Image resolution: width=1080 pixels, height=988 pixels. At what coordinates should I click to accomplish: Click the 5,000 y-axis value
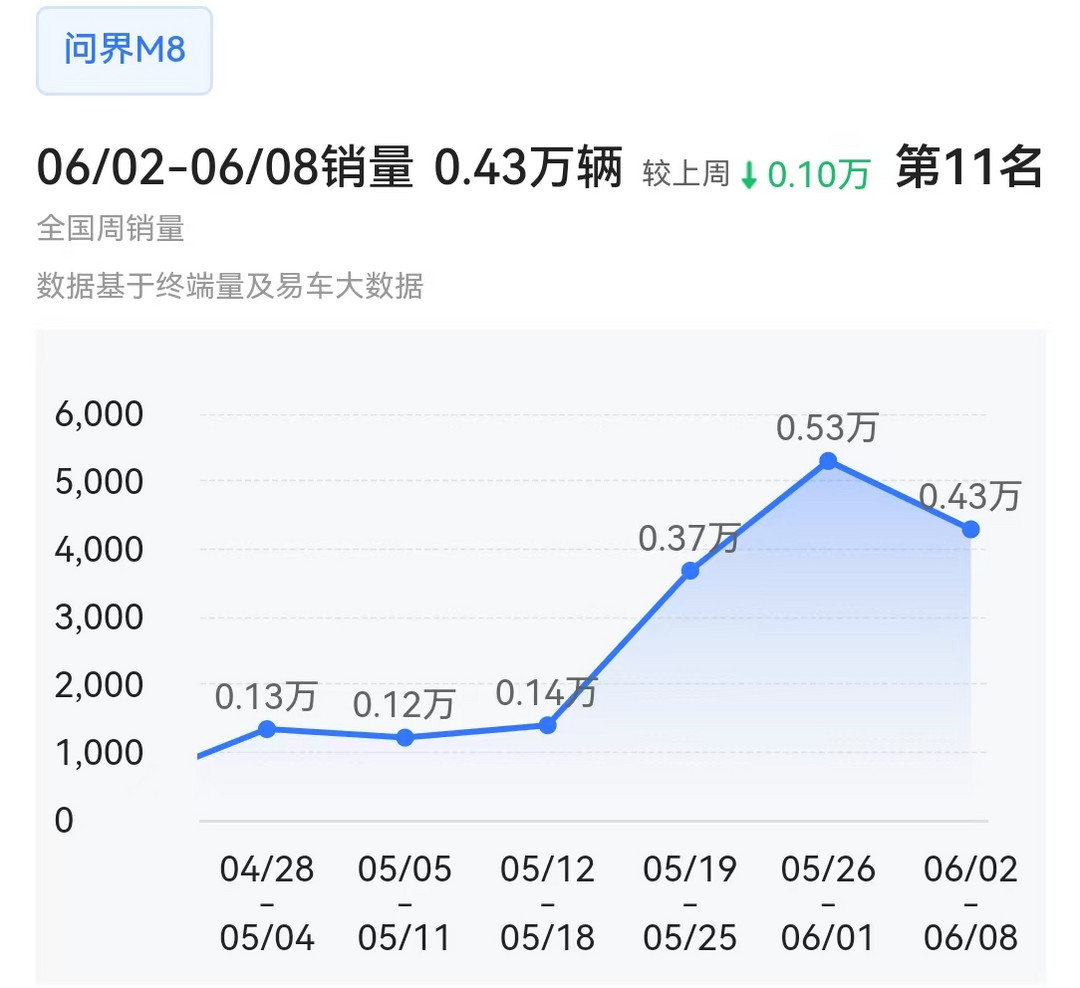(x=99, y=482)
